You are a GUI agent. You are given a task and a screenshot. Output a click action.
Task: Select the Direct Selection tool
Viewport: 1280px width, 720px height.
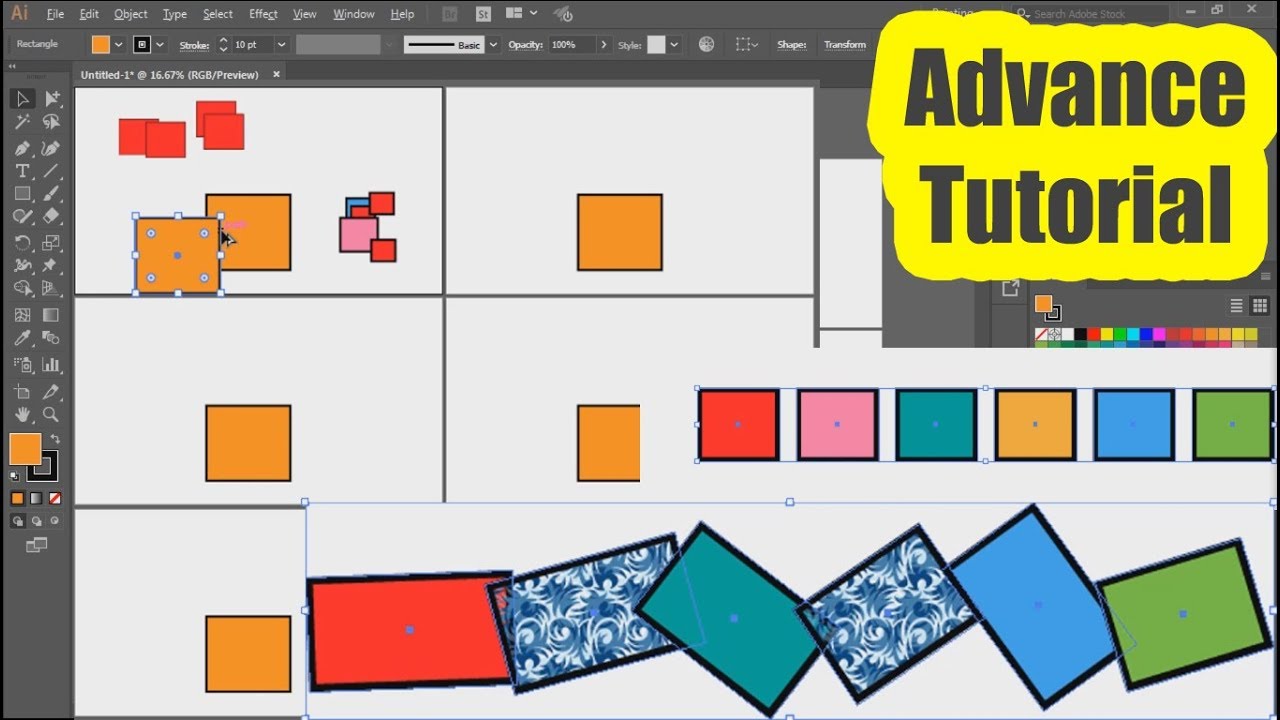[x=52, y=99]
